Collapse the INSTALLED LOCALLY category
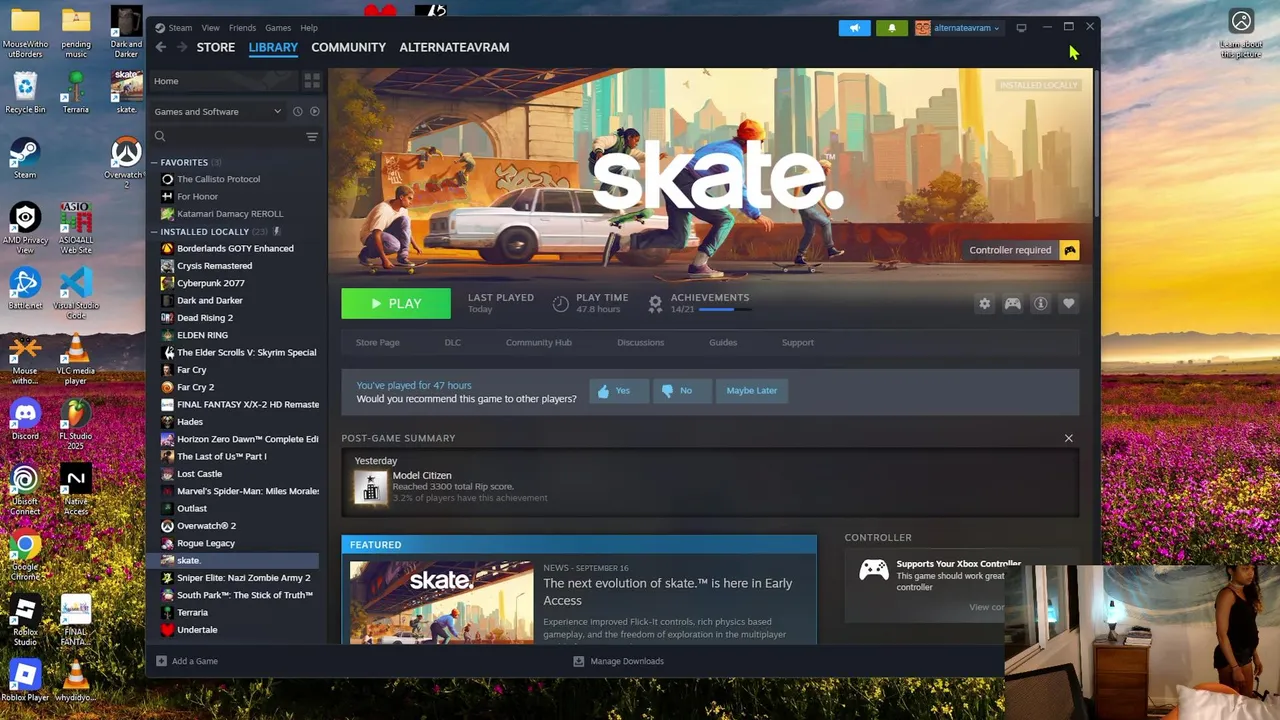Screen dimensions: 1280x720 coord(155,232)
